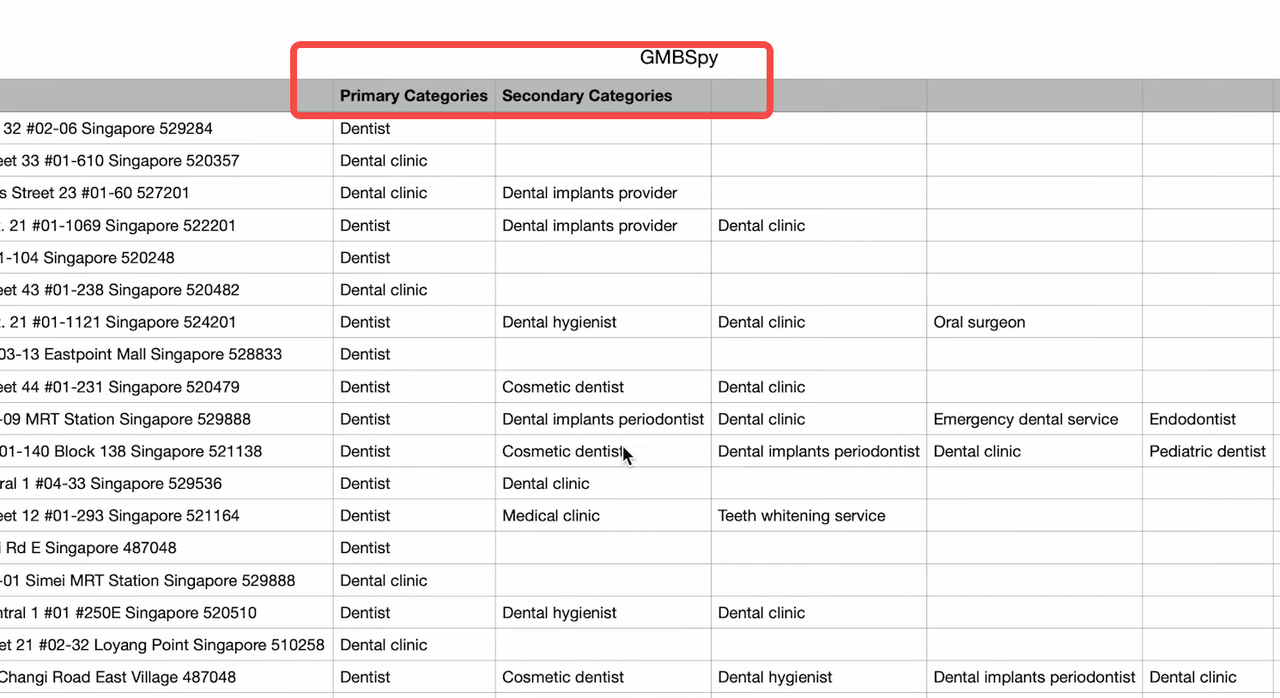Image resolution: width=1280 pixels, height=698 pixels.
Task: Select the Oral surgeon cell
Action: pos(1034,322)
